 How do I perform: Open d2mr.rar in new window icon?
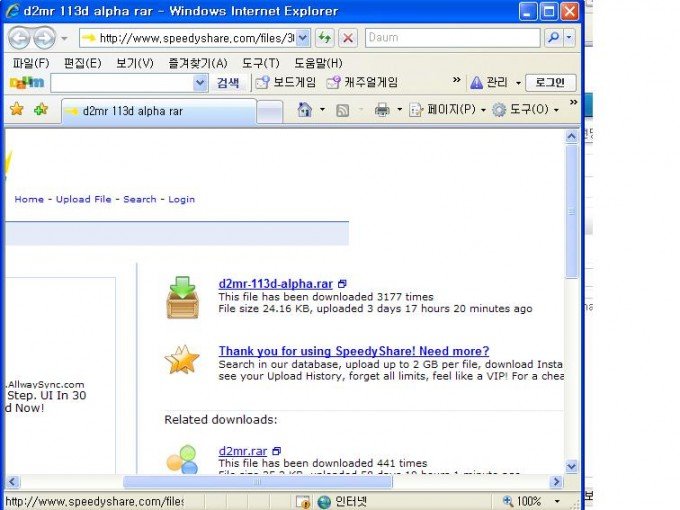277,451
